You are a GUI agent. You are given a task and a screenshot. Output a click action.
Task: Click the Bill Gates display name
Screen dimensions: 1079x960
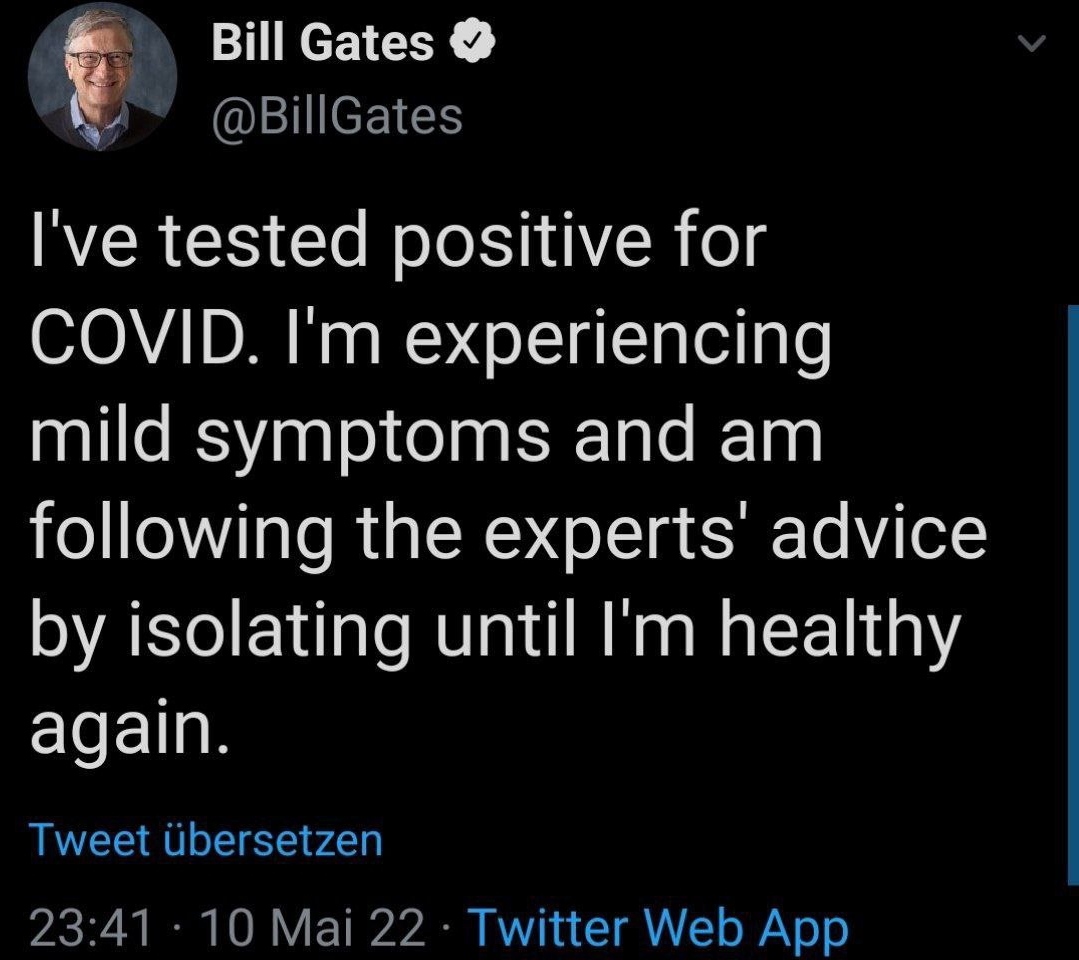click(x=323, y=43)
